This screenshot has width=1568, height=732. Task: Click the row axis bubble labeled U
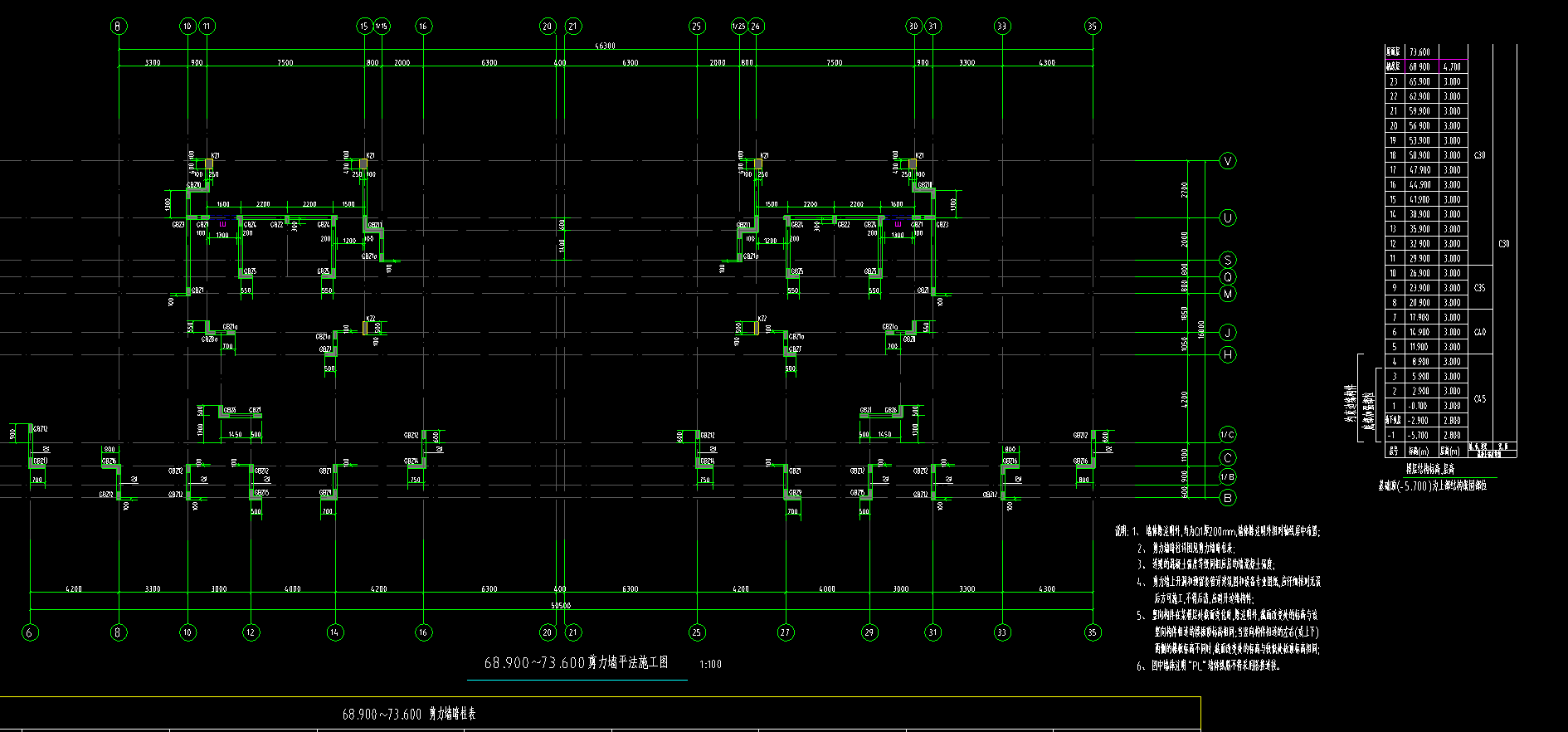[1228, 217]
